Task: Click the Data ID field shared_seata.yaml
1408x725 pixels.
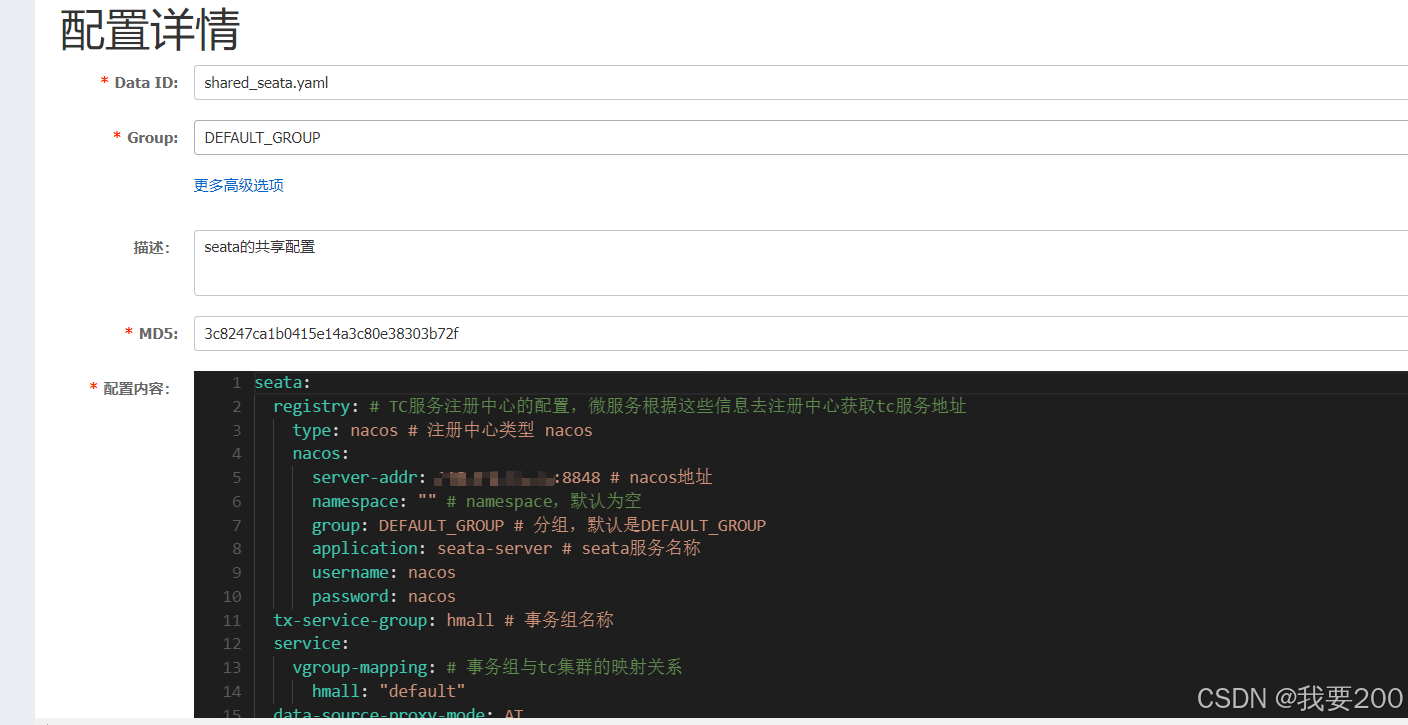Action: click(x=800, y=83)
